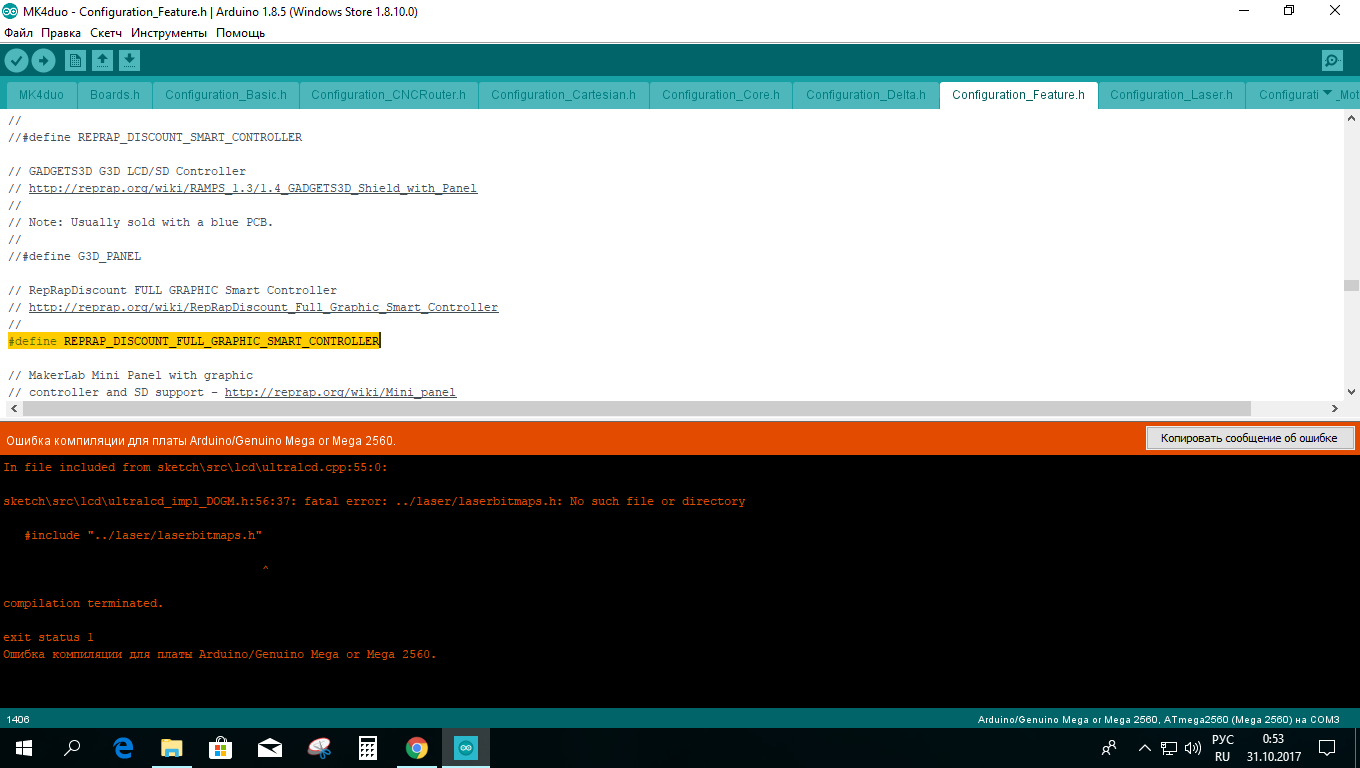This screenshot has height=768, width=1360.
Task: Create a new sketch via toolbar icon
Action: click(75, 60)
